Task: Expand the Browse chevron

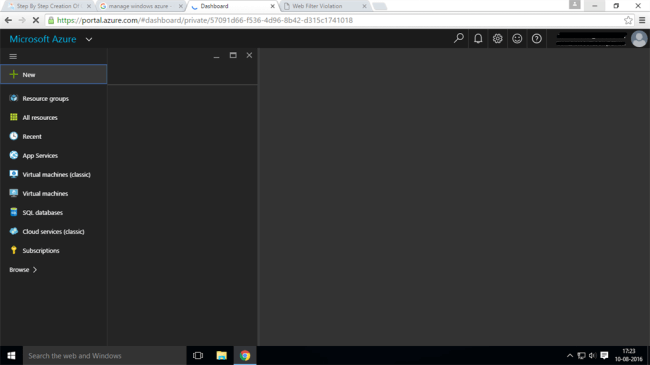Action: [35, 270]
